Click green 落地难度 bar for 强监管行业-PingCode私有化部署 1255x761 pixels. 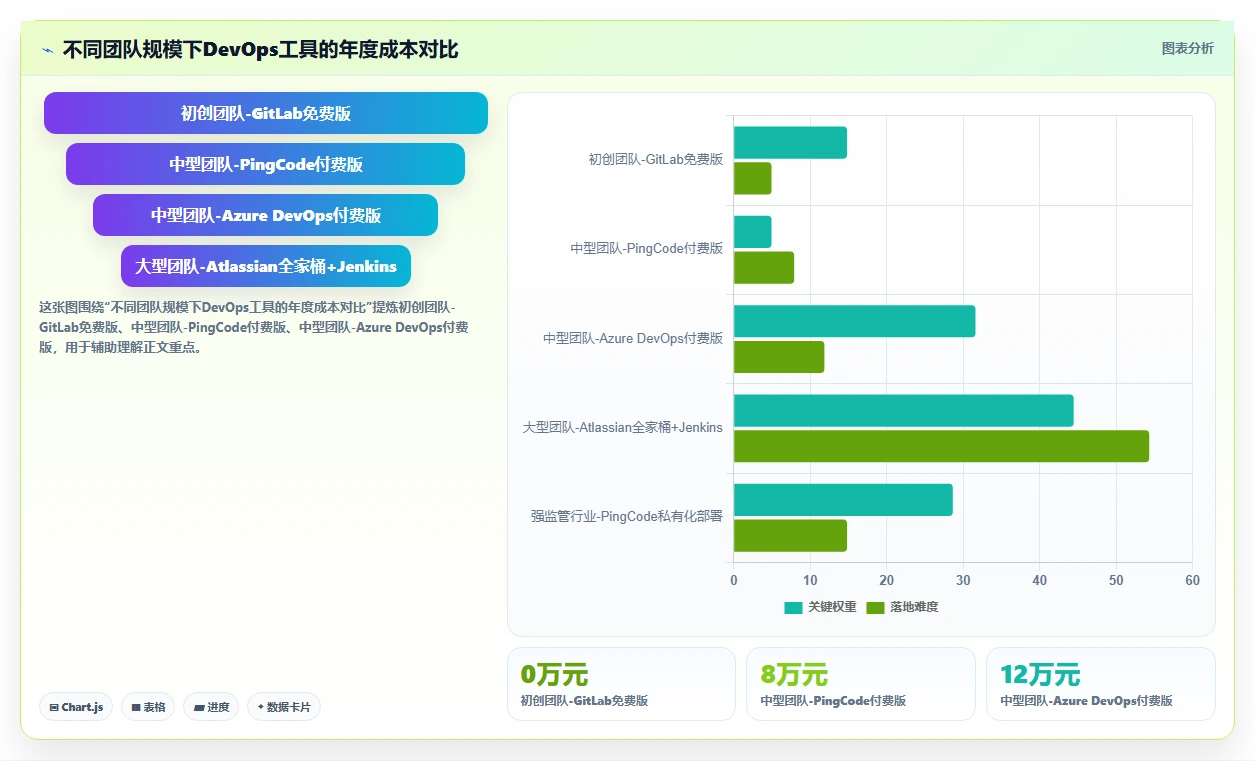coord(790,535)
